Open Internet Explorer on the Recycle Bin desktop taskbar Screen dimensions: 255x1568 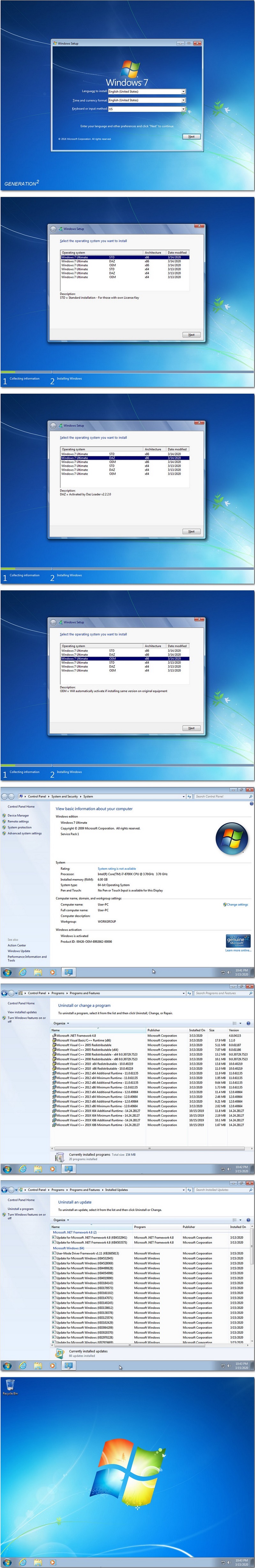coord(23,1562)
